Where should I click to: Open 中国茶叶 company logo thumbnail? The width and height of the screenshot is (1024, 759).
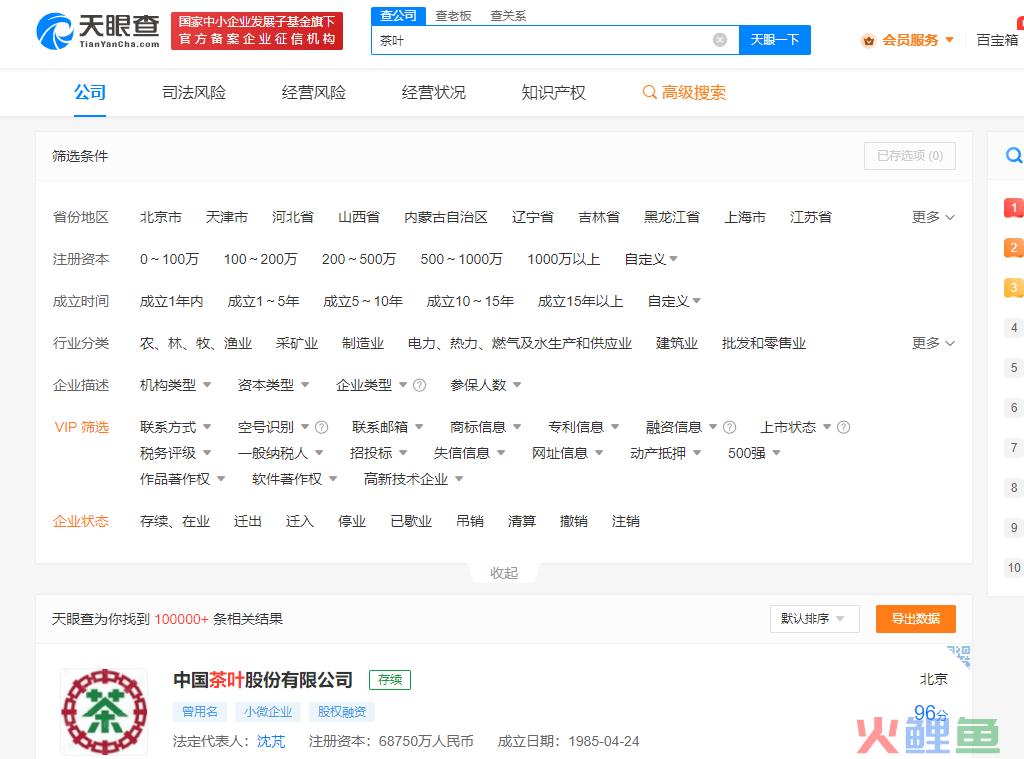click(x=104, y=712)
